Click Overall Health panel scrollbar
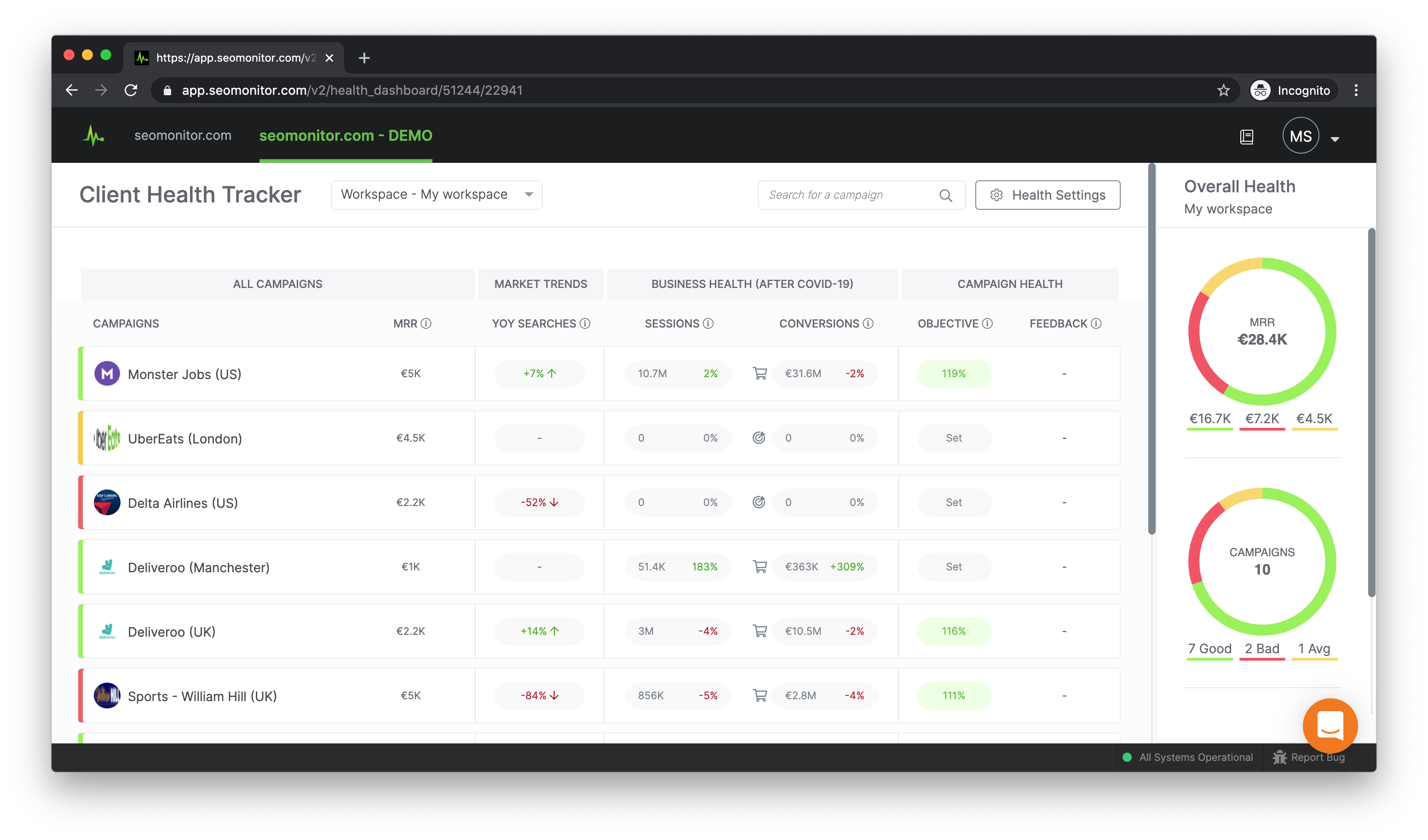Image resolution: width=1428 pixels, height=840 pixels. (1371, 413)
